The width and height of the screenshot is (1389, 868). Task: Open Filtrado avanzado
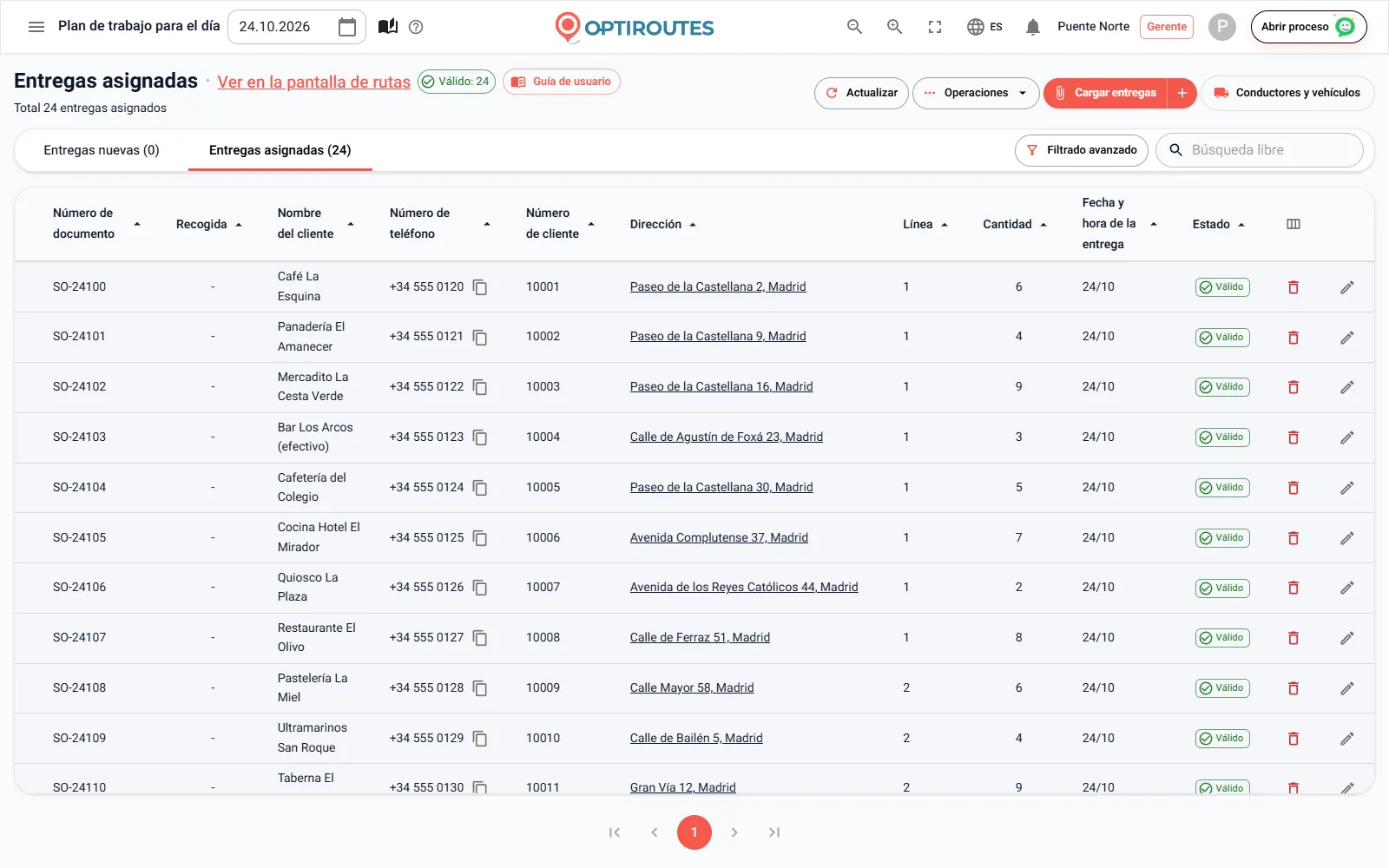click(x=1082, y=150)
